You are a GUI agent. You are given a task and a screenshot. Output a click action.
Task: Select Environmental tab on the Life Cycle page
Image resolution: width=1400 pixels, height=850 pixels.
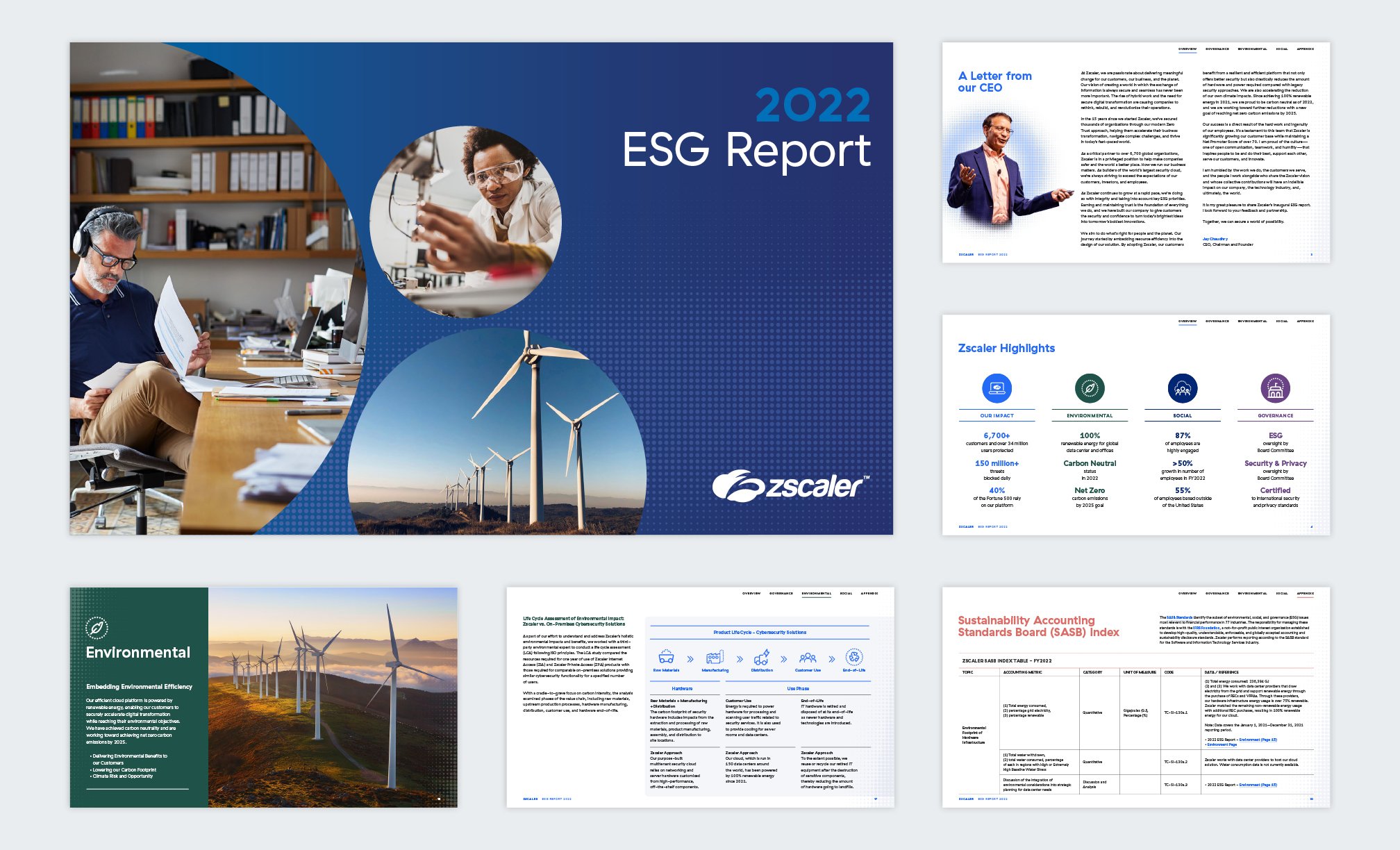point(816,594)
